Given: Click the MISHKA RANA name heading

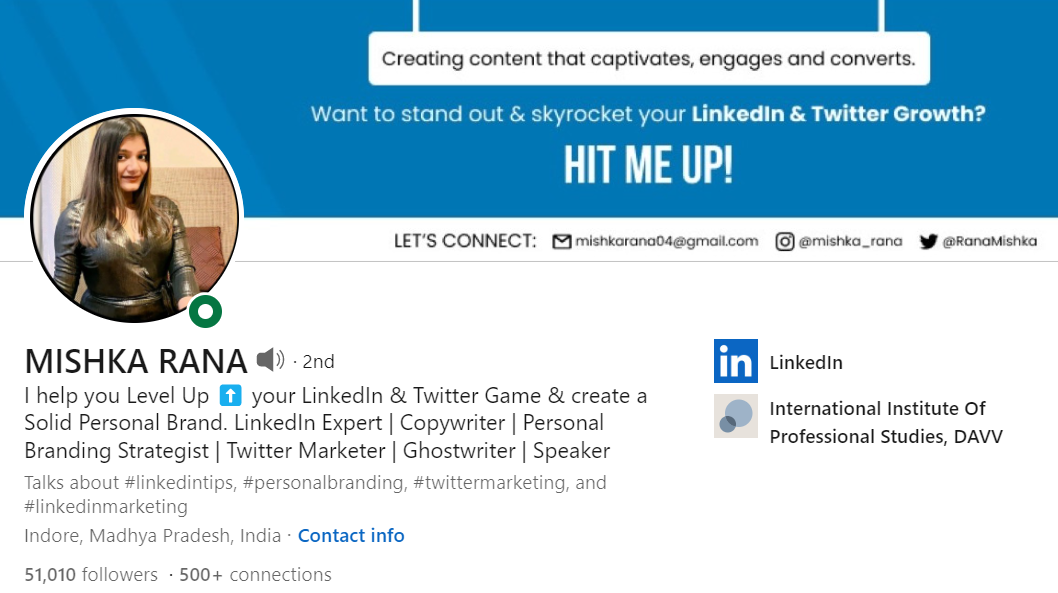Looking at the screenshot, I should [136, 361].
